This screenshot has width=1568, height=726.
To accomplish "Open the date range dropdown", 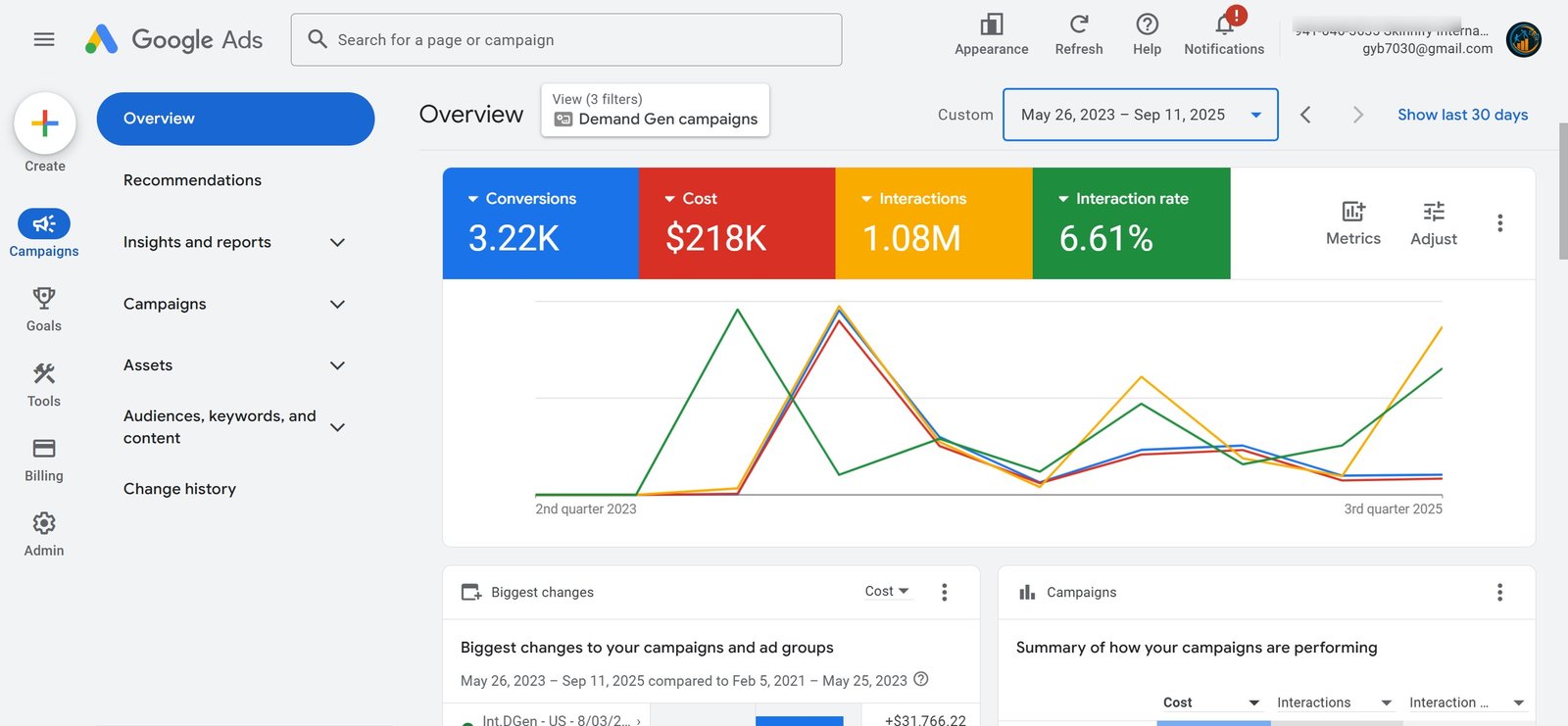I will pyautogui.click(x=1140, y=115).
